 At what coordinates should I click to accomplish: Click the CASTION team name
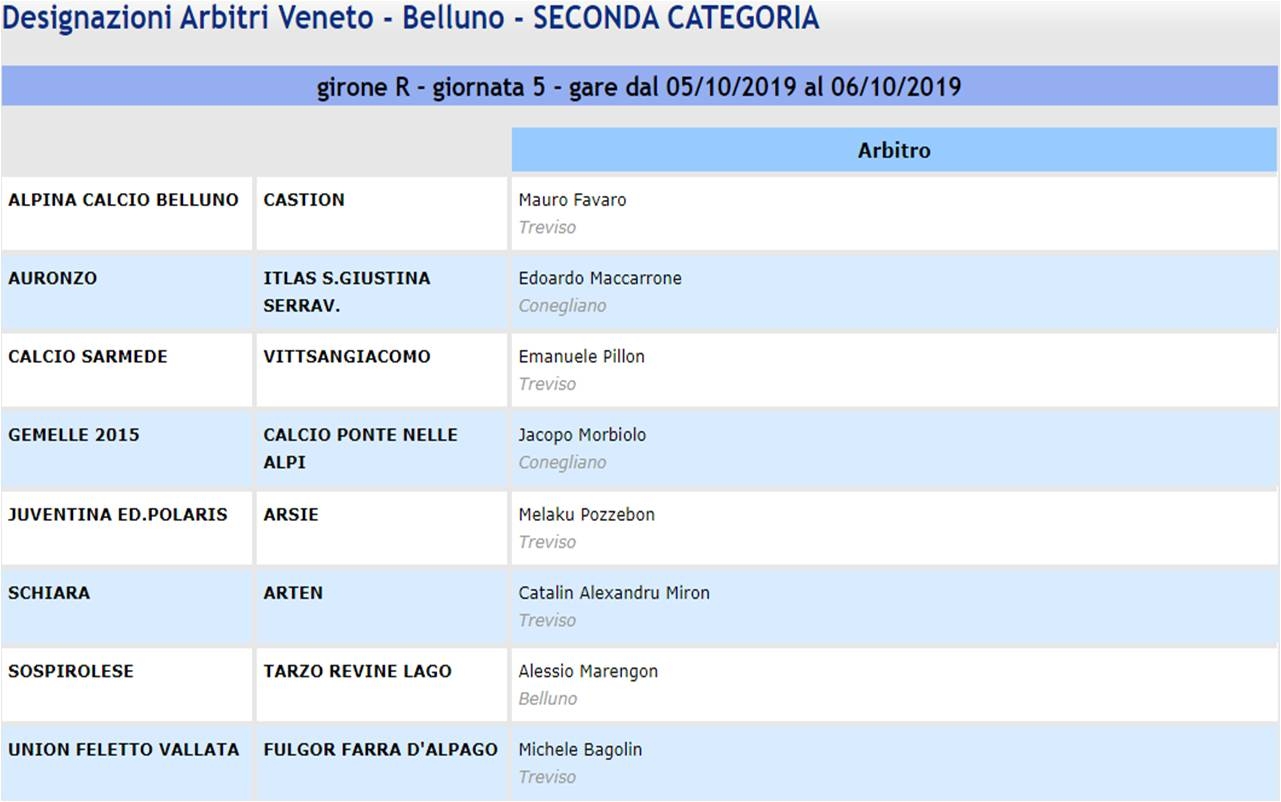pyautogui.click(x=304, y=200)
